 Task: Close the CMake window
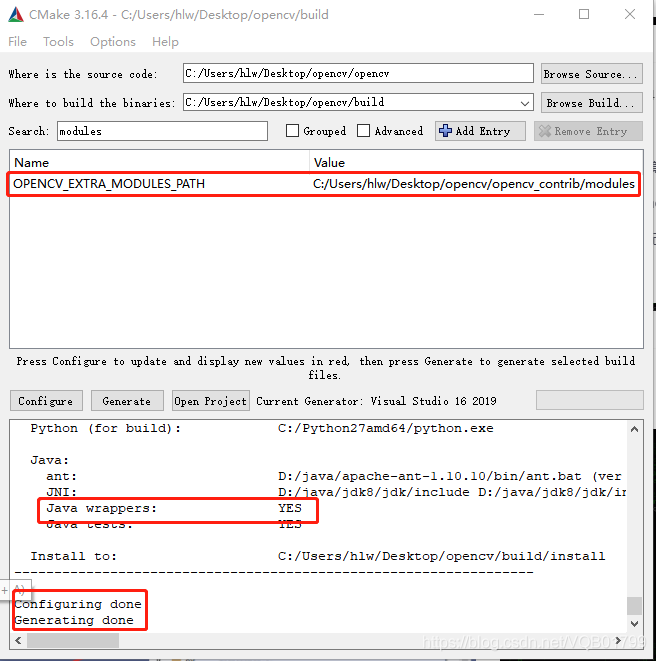630,14
